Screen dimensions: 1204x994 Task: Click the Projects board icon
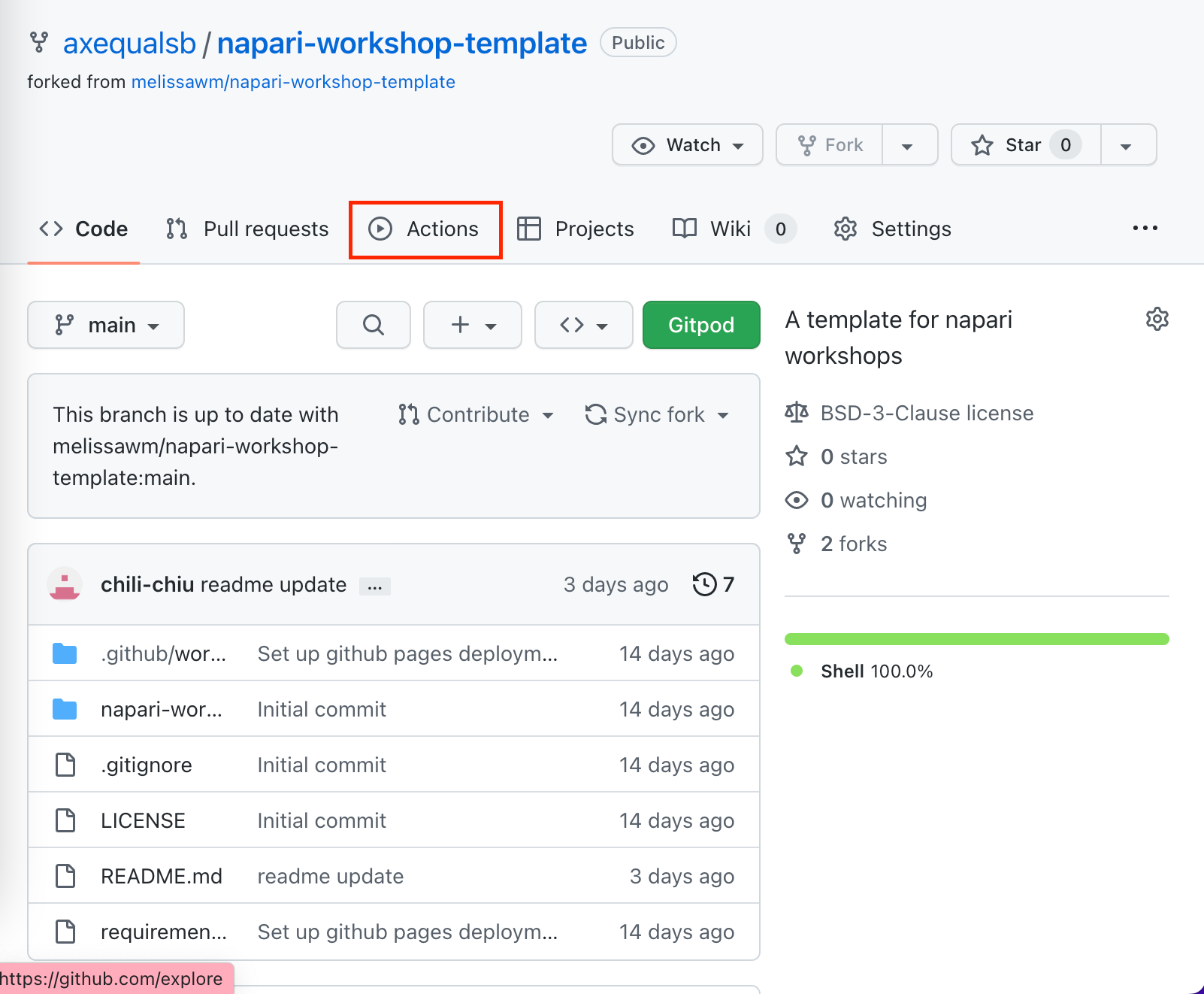[530, 229]
